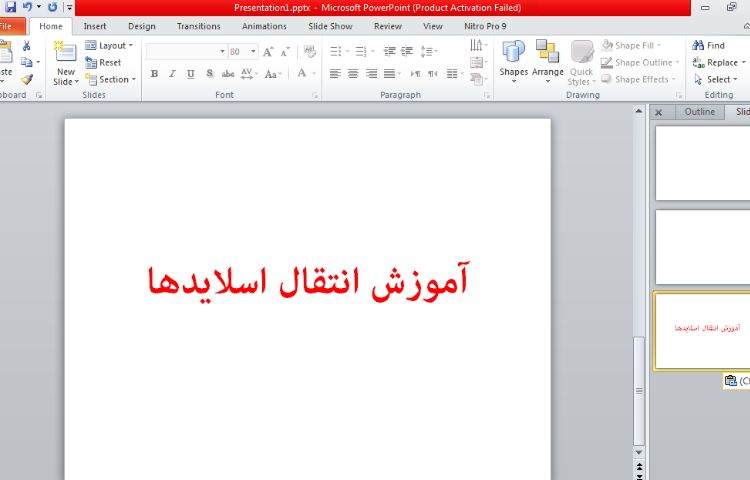The width and height of the screenshot is (750, 480).
Task: Open Align Text options
Action: coord(478,62)
